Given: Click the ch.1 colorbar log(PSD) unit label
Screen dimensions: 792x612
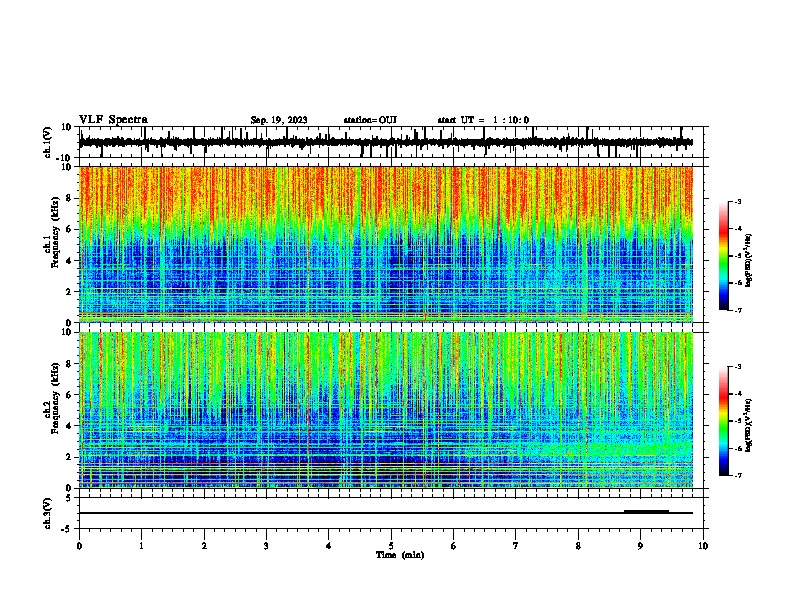Looking at the screenshot, I should (x=749, y=260).
